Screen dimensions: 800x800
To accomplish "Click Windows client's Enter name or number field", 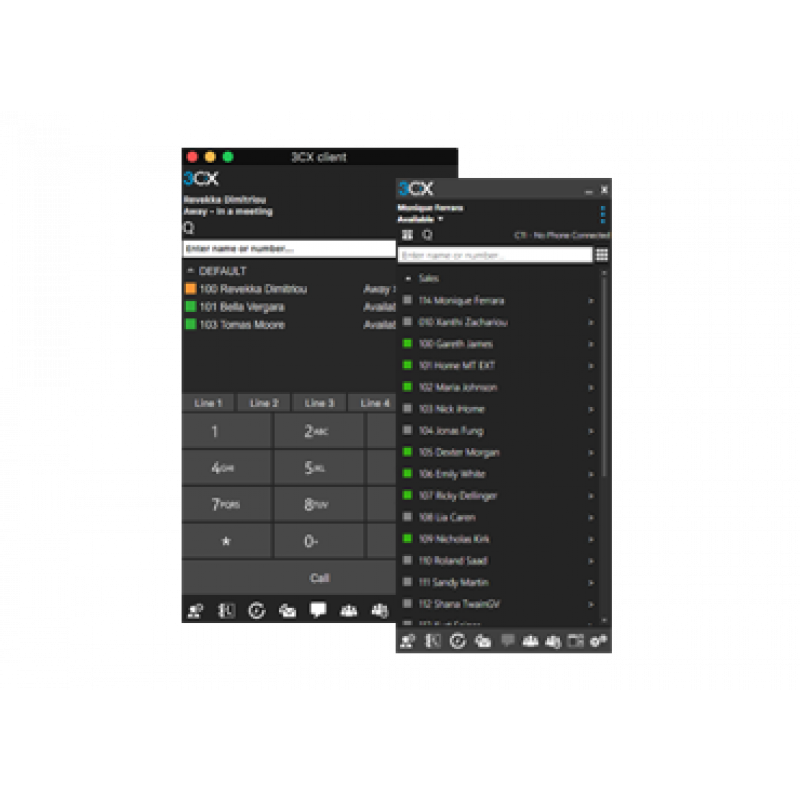I will point(495,255).
